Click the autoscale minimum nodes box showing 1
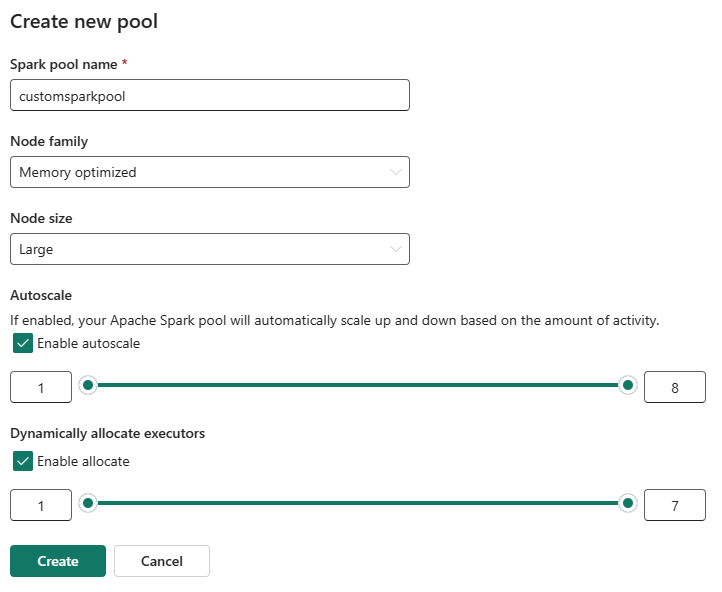The image size is (722, 592). tap(41, 387)
